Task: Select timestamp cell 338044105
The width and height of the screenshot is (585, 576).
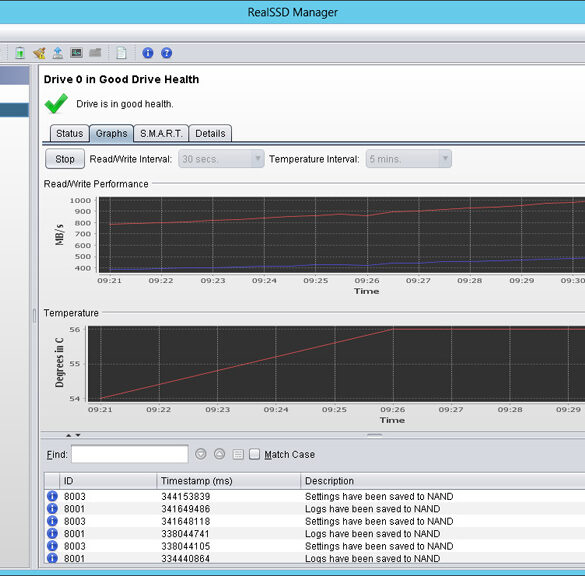Action: 186,546
